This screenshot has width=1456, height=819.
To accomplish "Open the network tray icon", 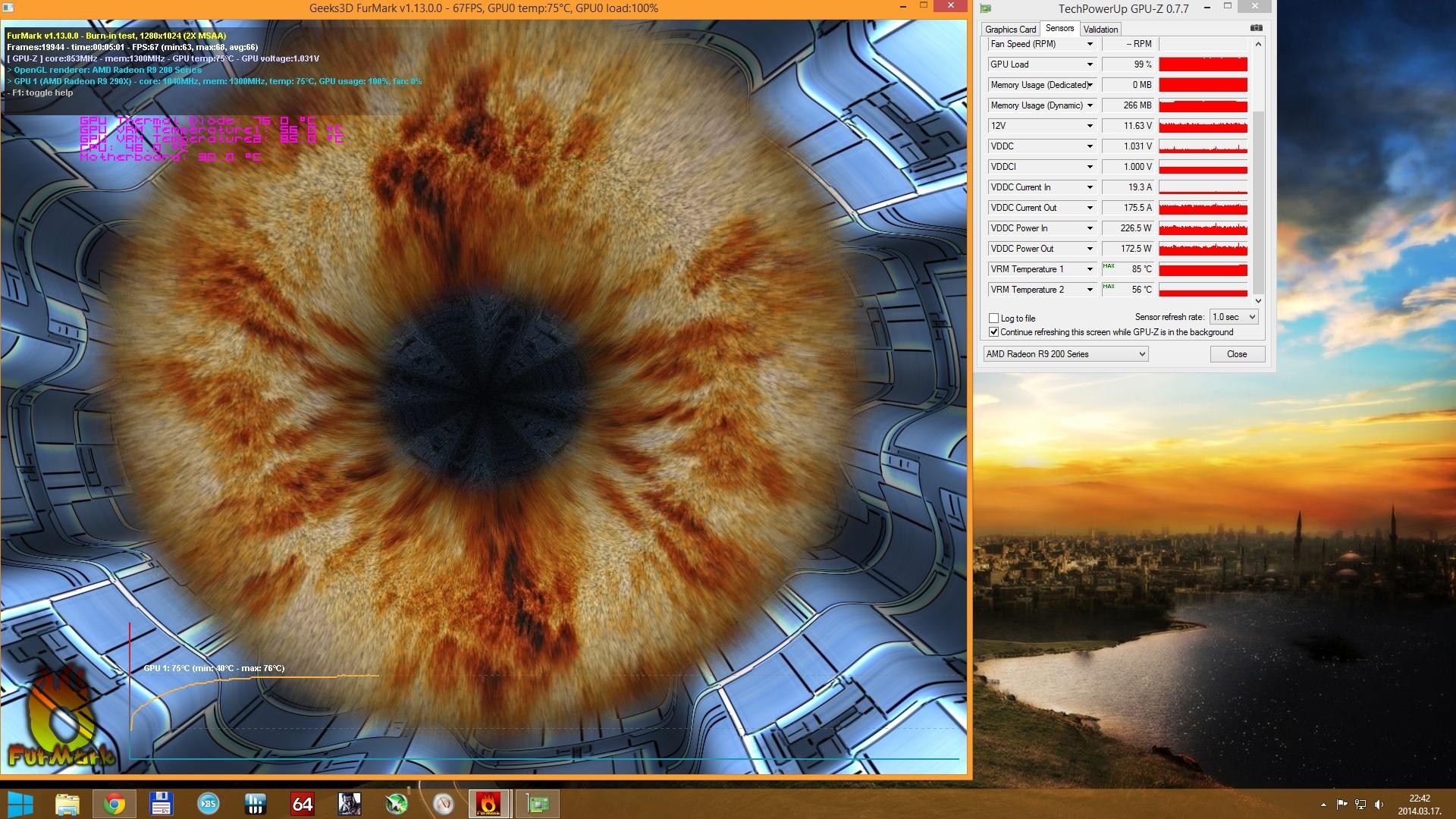I will (1360, 805).
